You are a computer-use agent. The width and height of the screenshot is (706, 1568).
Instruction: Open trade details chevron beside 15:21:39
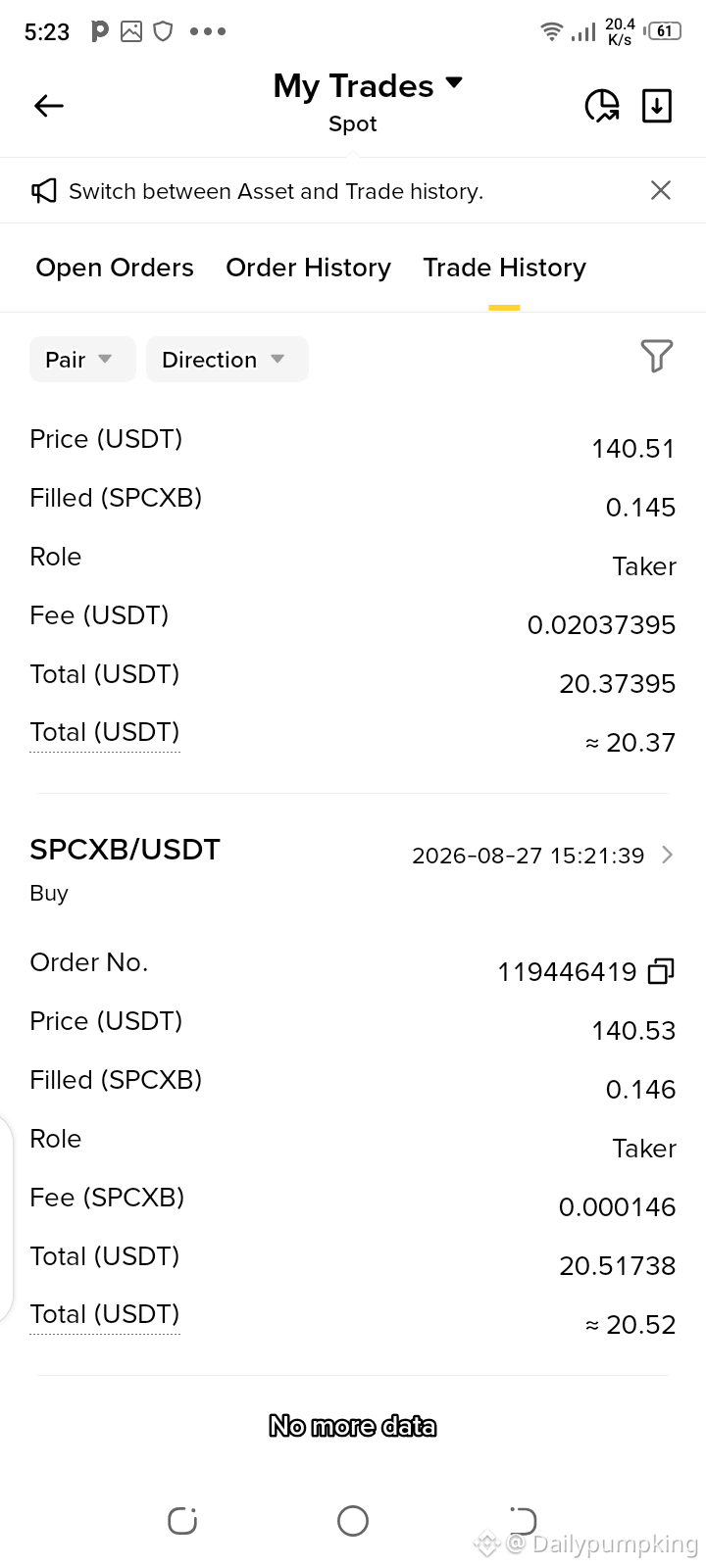pos(668,855)
